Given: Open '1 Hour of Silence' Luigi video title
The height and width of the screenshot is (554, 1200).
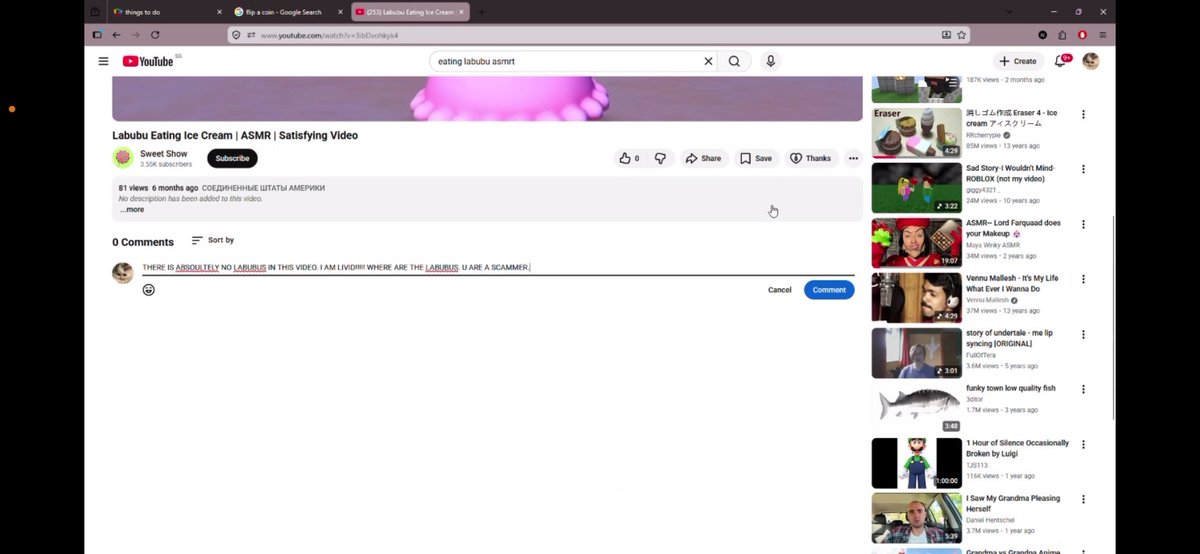Looking at the screenshot, I should pos(1017,448).
